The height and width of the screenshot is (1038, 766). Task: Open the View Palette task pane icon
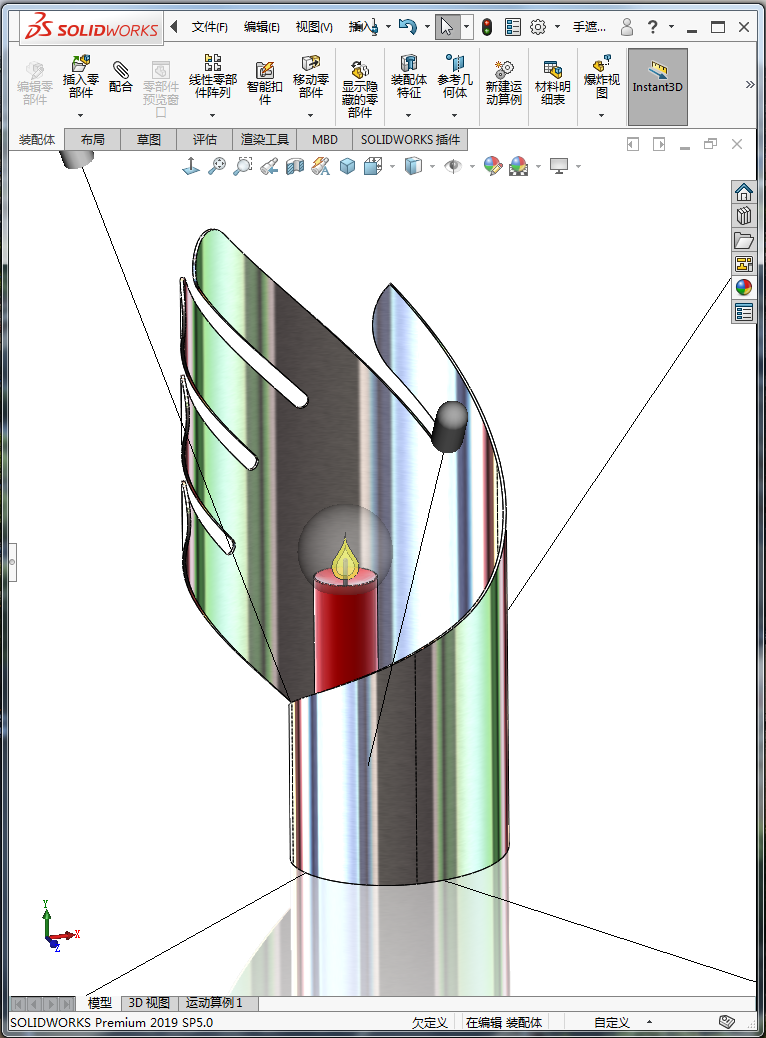pyautogui.click(x=743, y=263)
